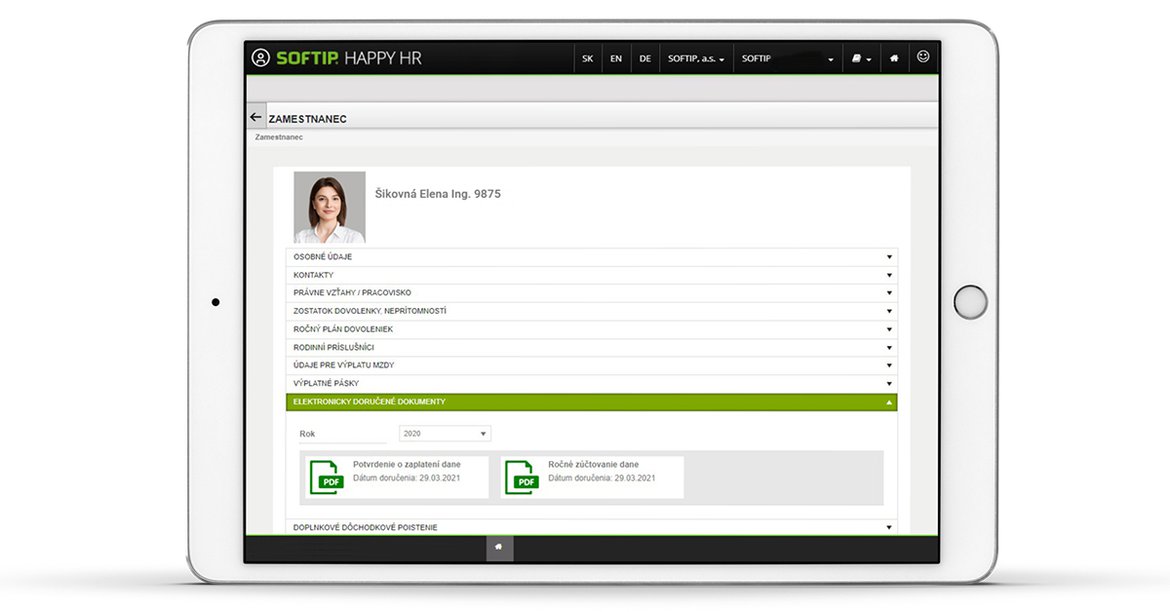Collapse the Elektronicky doručené dokumenty section
Viewport: 1170px width, 612px height.
(591, 402)
